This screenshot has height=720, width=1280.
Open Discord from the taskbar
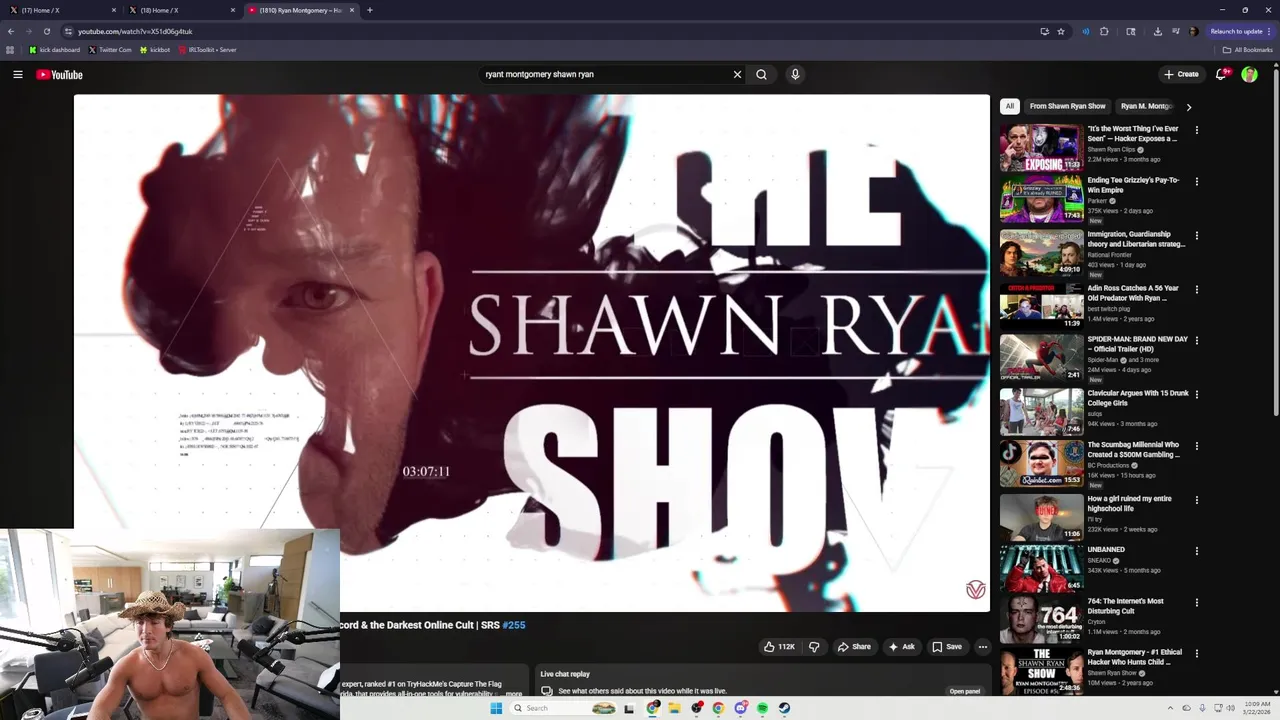[x=740, y=708]
